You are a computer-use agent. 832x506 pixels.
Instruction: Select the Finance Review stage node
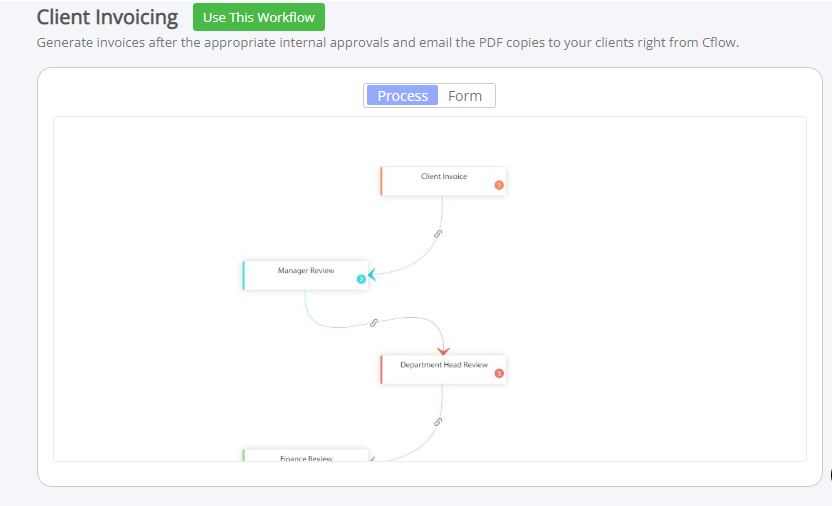[x=306, y=456]
